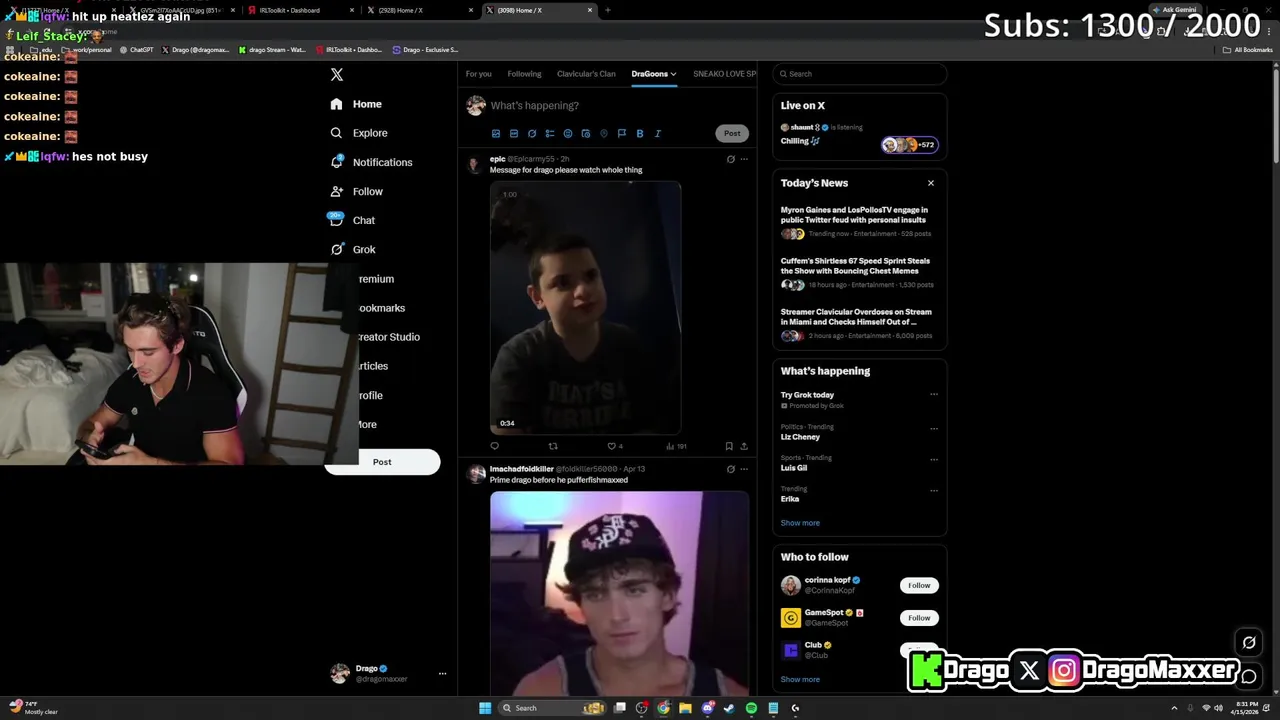This screenshot has height=720, width=1280.
Task: Follow corinna kopf
Action: (919, 585)
